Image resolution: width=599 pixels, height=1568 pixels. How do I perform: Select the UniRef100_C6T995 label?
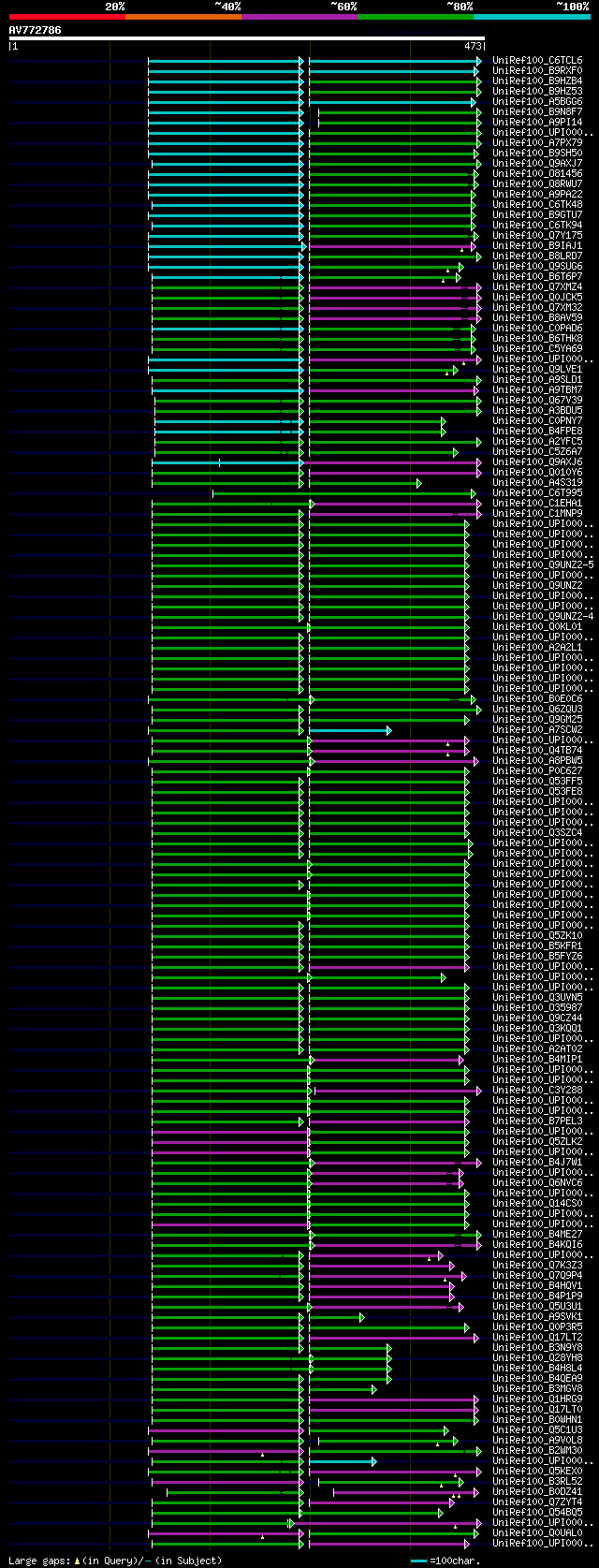point(537,493)
